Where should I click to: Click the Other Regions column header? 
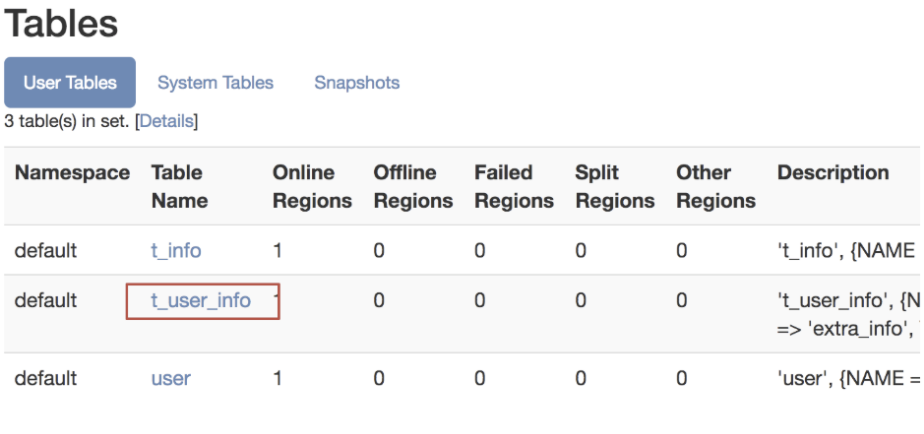[x=716, y=186]
